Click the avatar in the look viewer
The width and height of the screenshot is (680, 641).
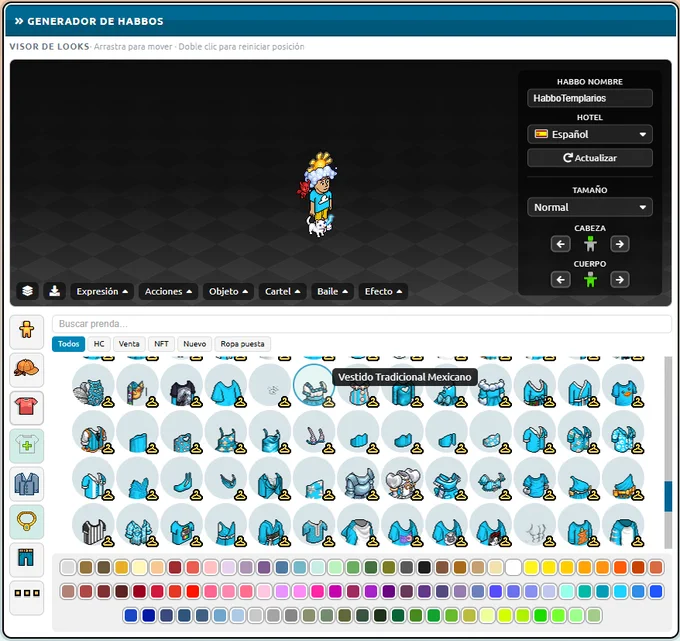319,194
